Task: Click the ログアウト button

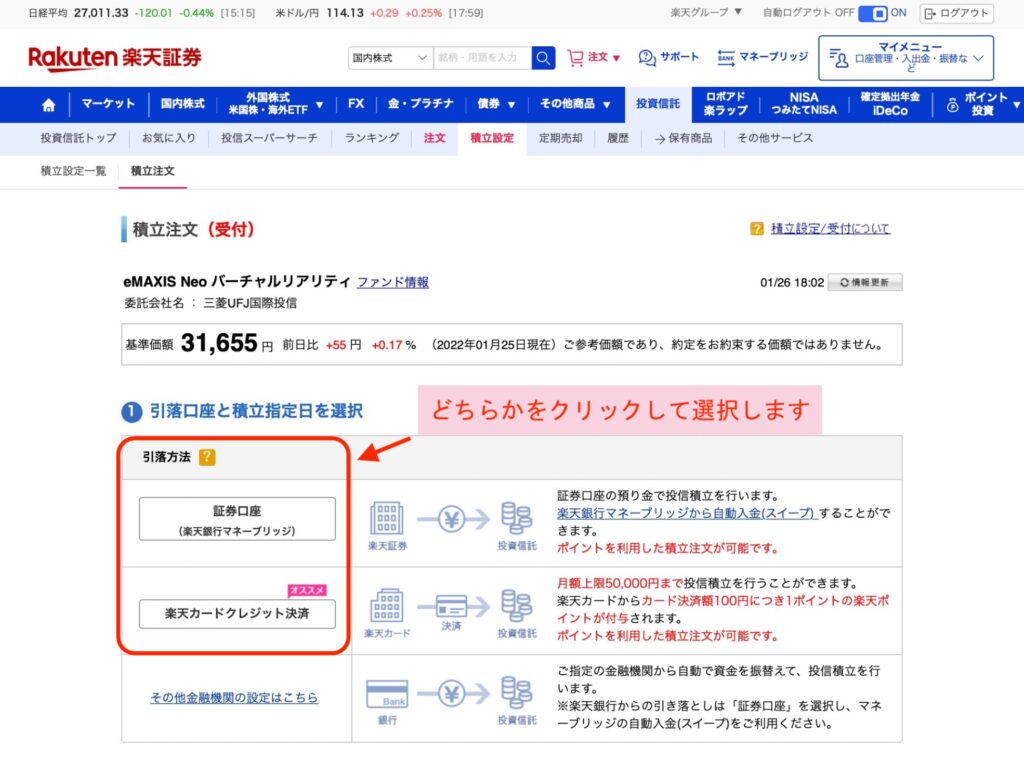Action: 957,13
